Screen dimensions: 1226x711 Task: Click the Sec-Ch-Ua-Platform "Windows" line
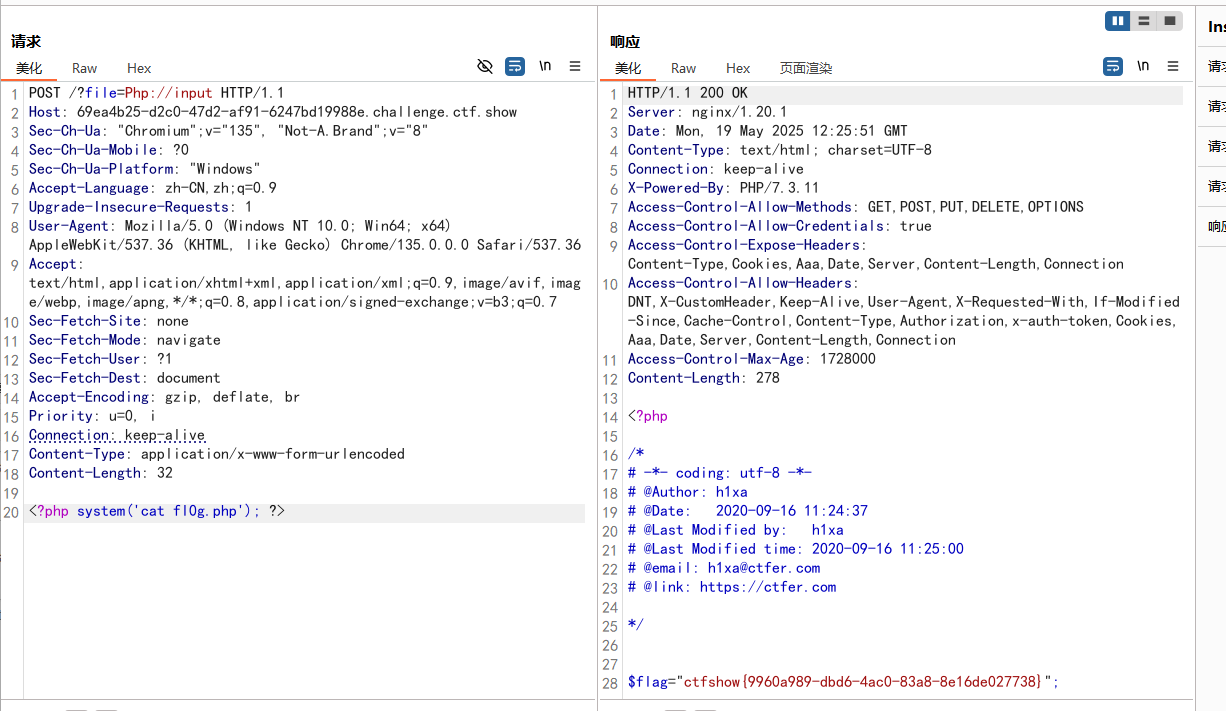(x=145, y=169)
